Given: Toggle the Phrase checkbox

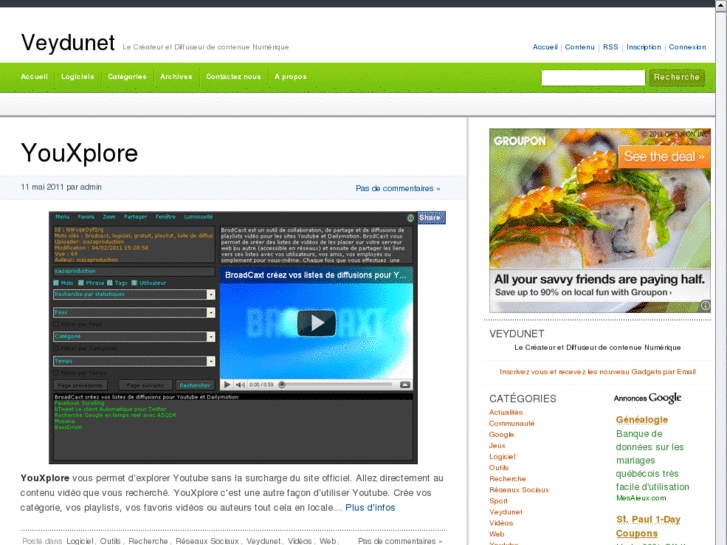Looking at the screenshot, I should click(81, 282).
